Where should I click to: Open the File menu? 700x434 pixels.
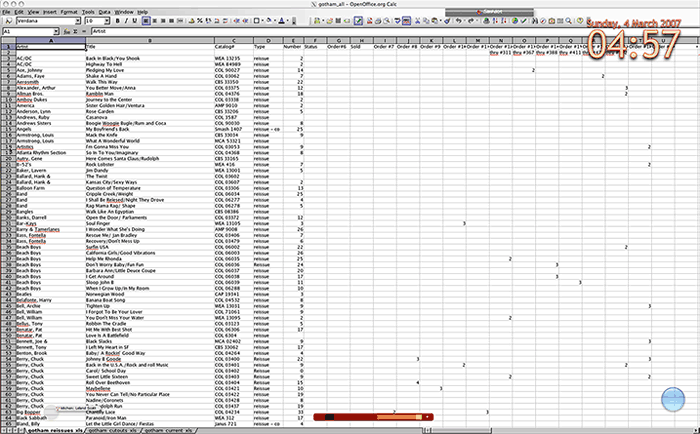click(6, 12)
